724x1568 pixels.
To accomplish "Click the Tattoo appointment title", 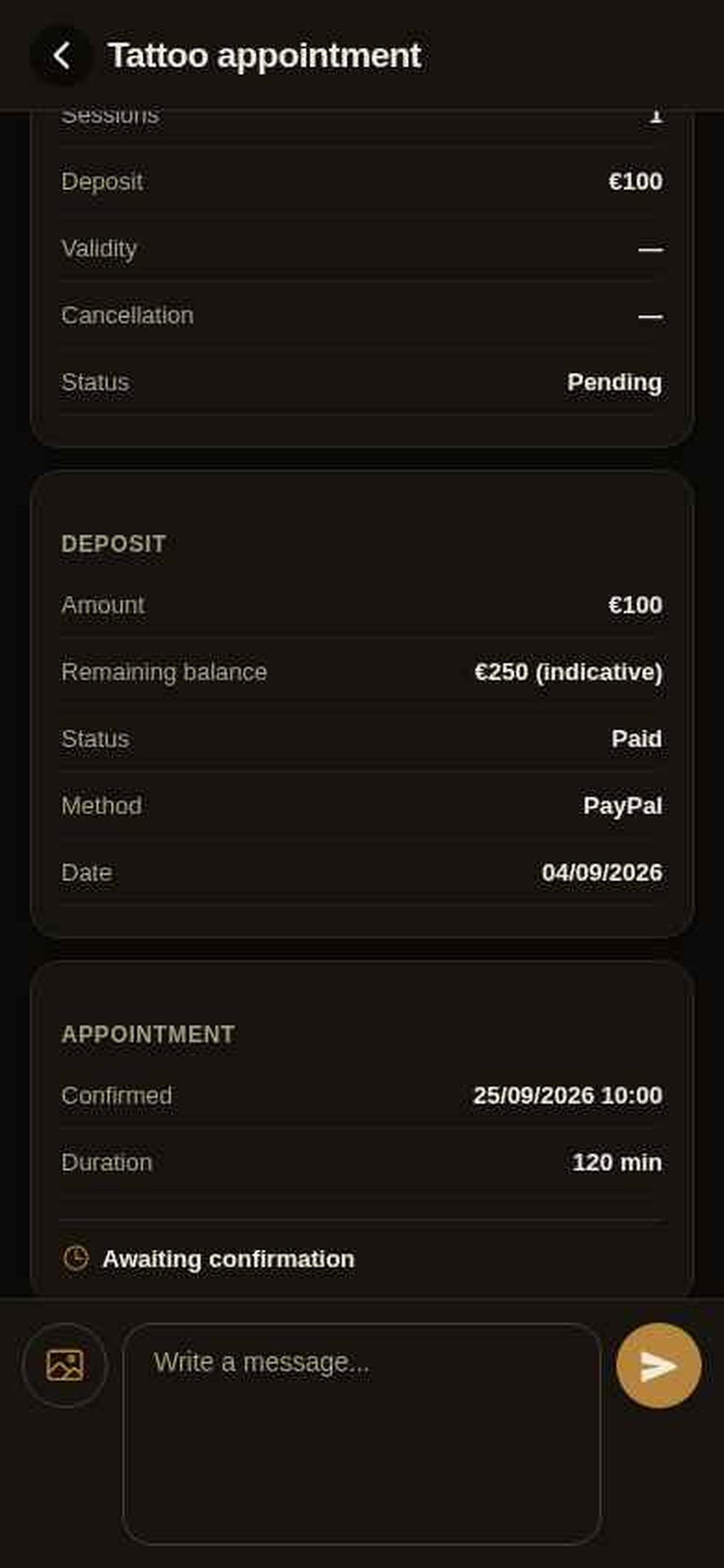I will [x=264, y=56].
